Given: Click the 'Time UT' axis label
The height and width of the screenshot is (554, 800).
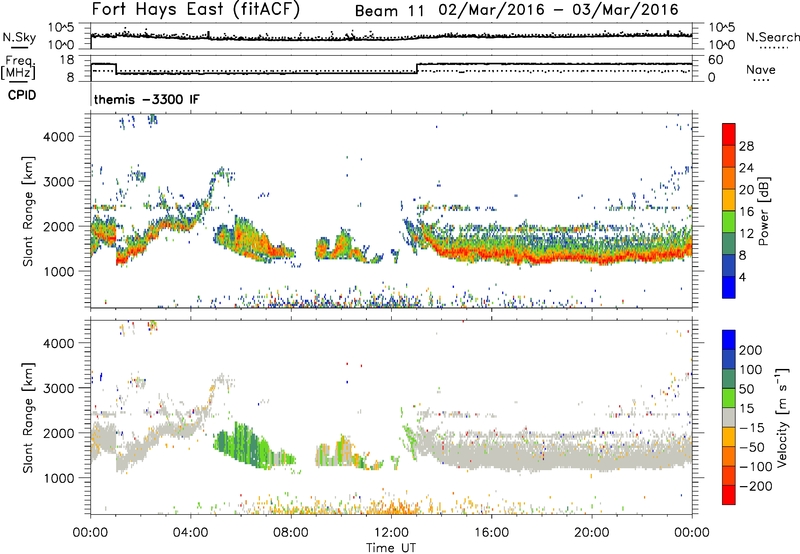Looking at the screenshot, I should coord(391,548).
